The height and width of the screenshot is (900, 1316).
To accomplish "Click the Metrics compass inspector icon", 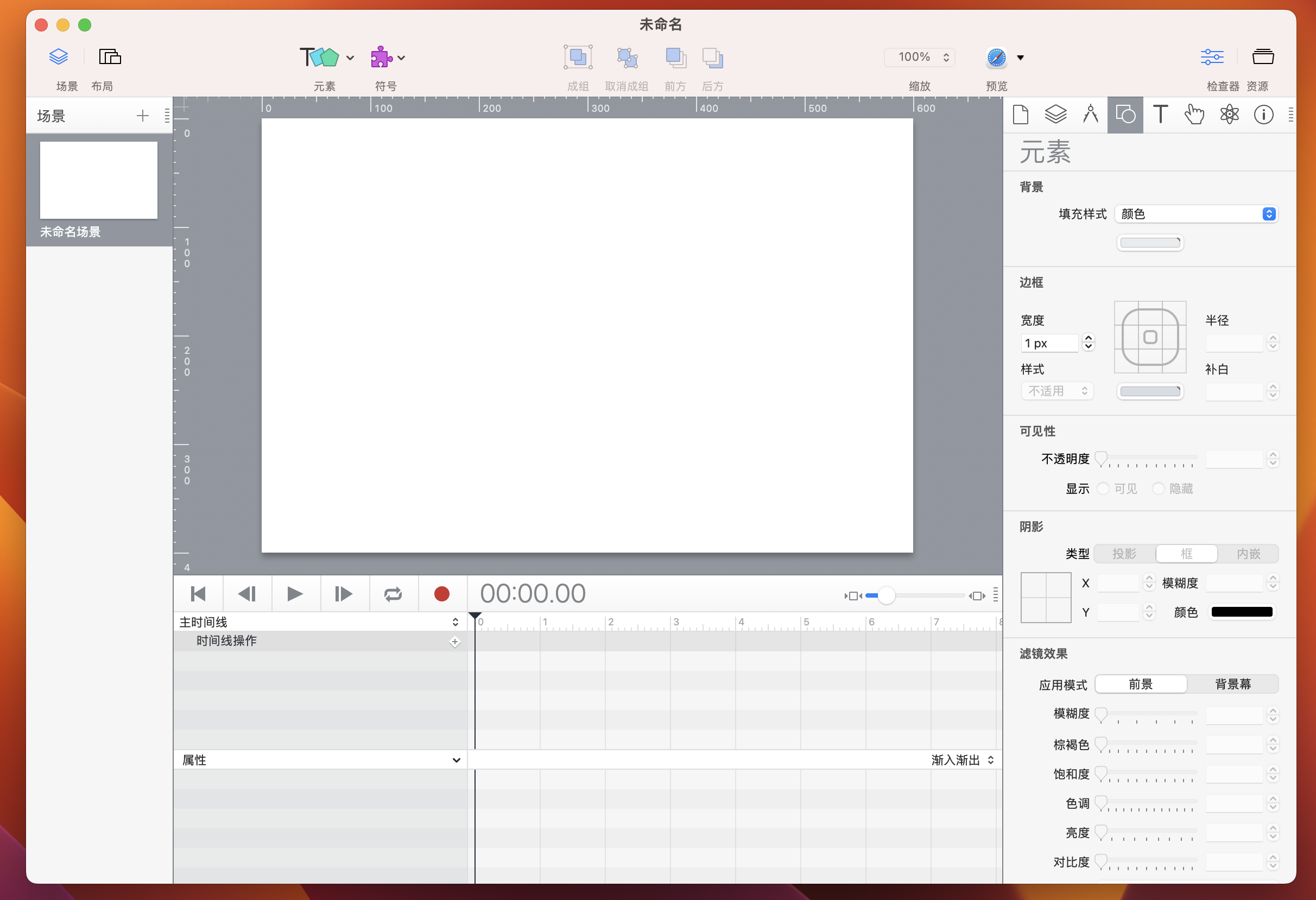I will coord(1090,115).
